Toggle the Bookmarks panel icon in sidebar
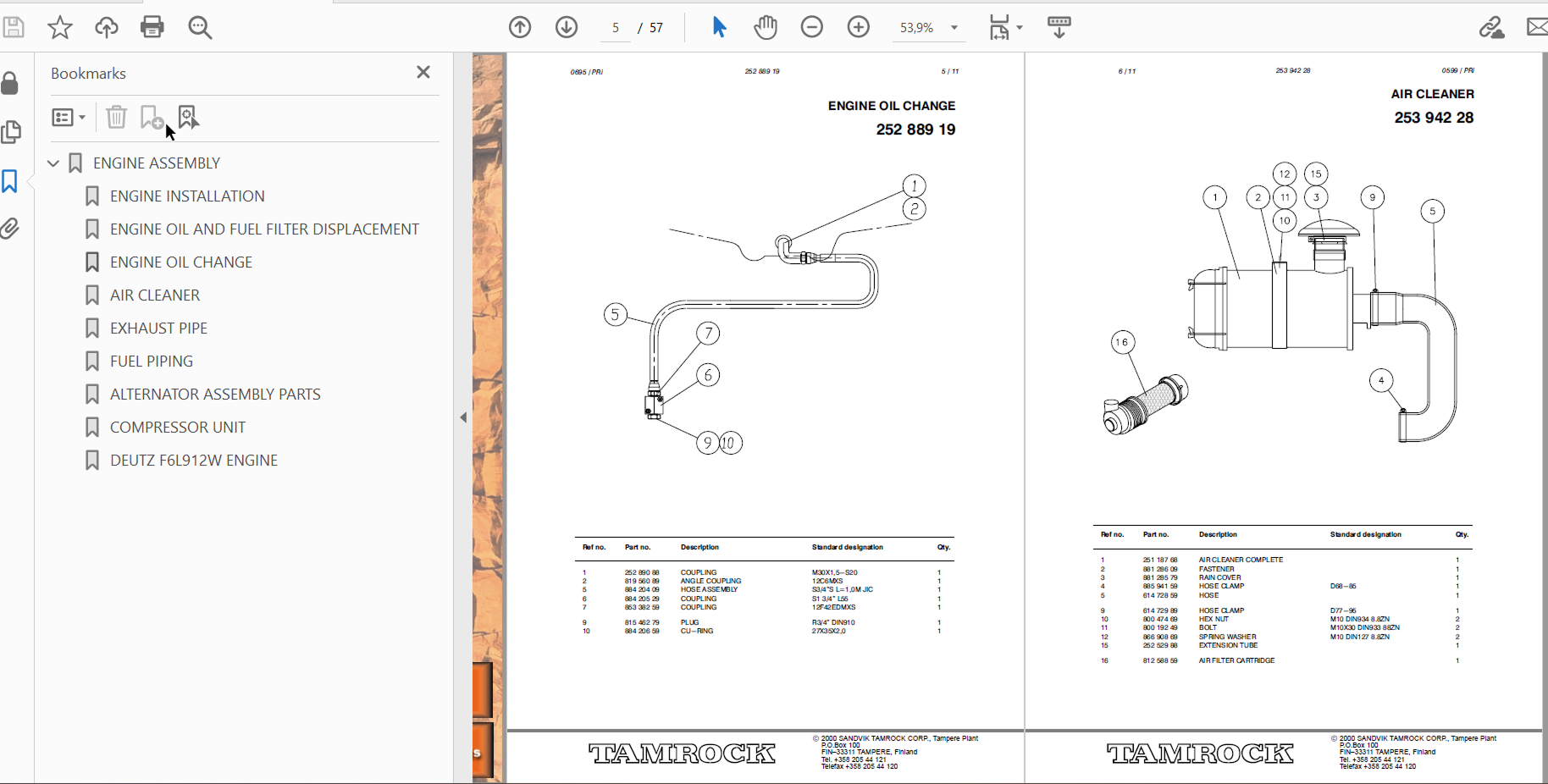Viewport: 1548px width, 784px height. (x=10, y=180)
